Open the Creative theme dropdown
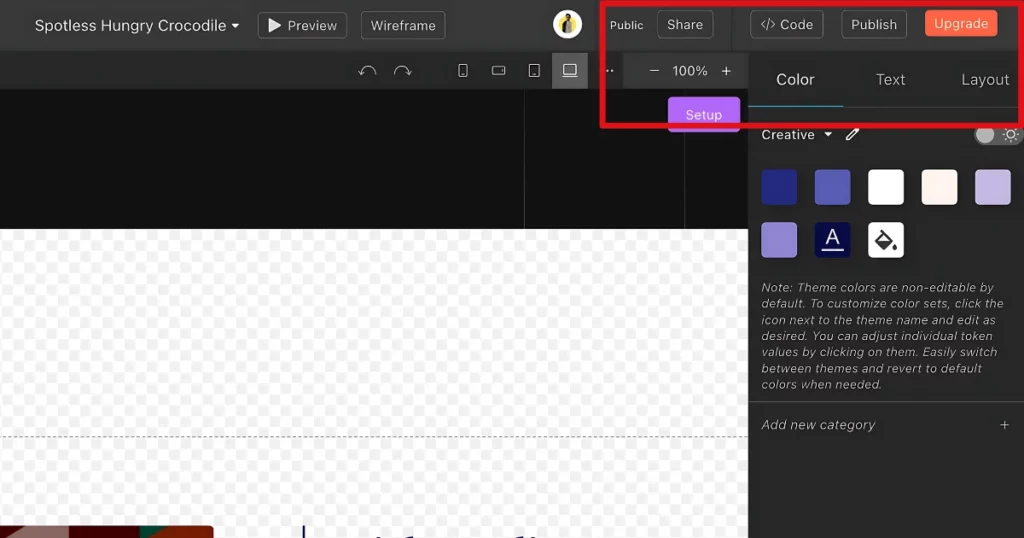The width and height of the screenshot is (1024, 538). (797, 134)
